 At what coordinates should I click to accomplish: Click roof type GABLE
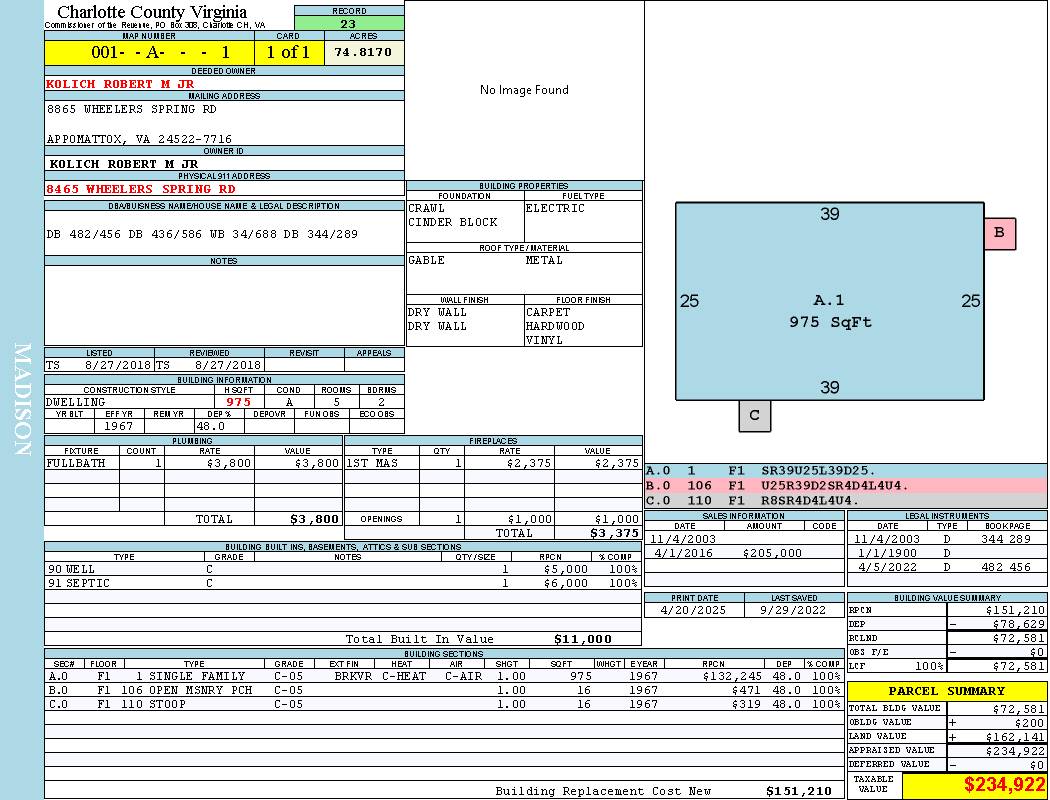pyautogui.click(x=427, y=260)
